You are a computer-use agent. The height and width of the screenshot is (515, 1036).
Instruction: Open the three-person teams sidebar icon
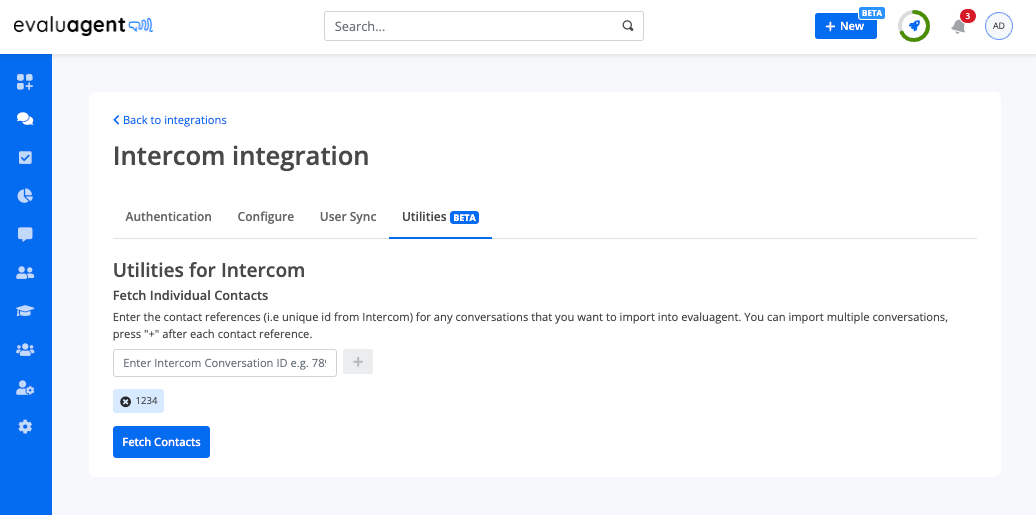25,350
